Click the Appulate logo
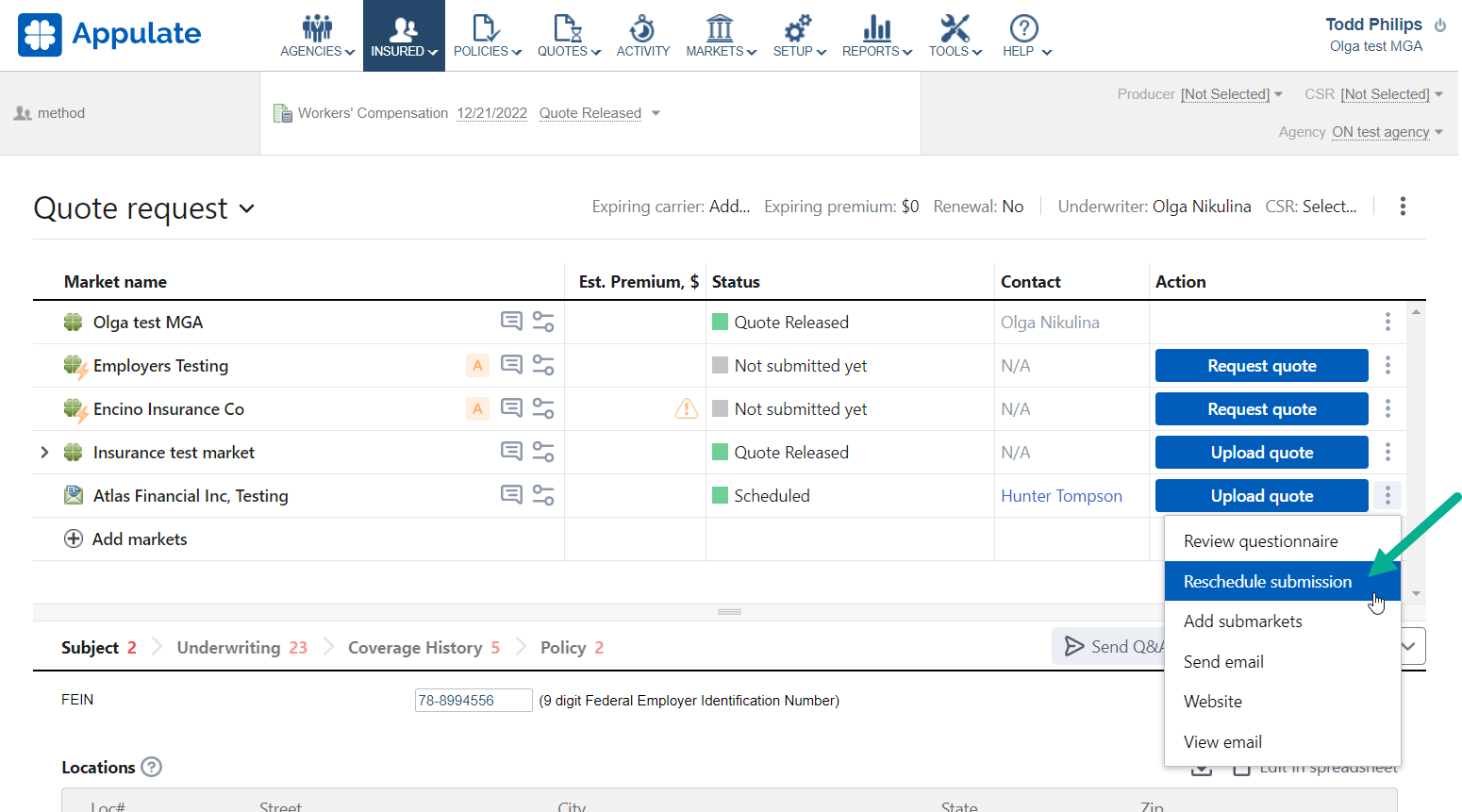 pyautogui.click(x=109, y=34)
